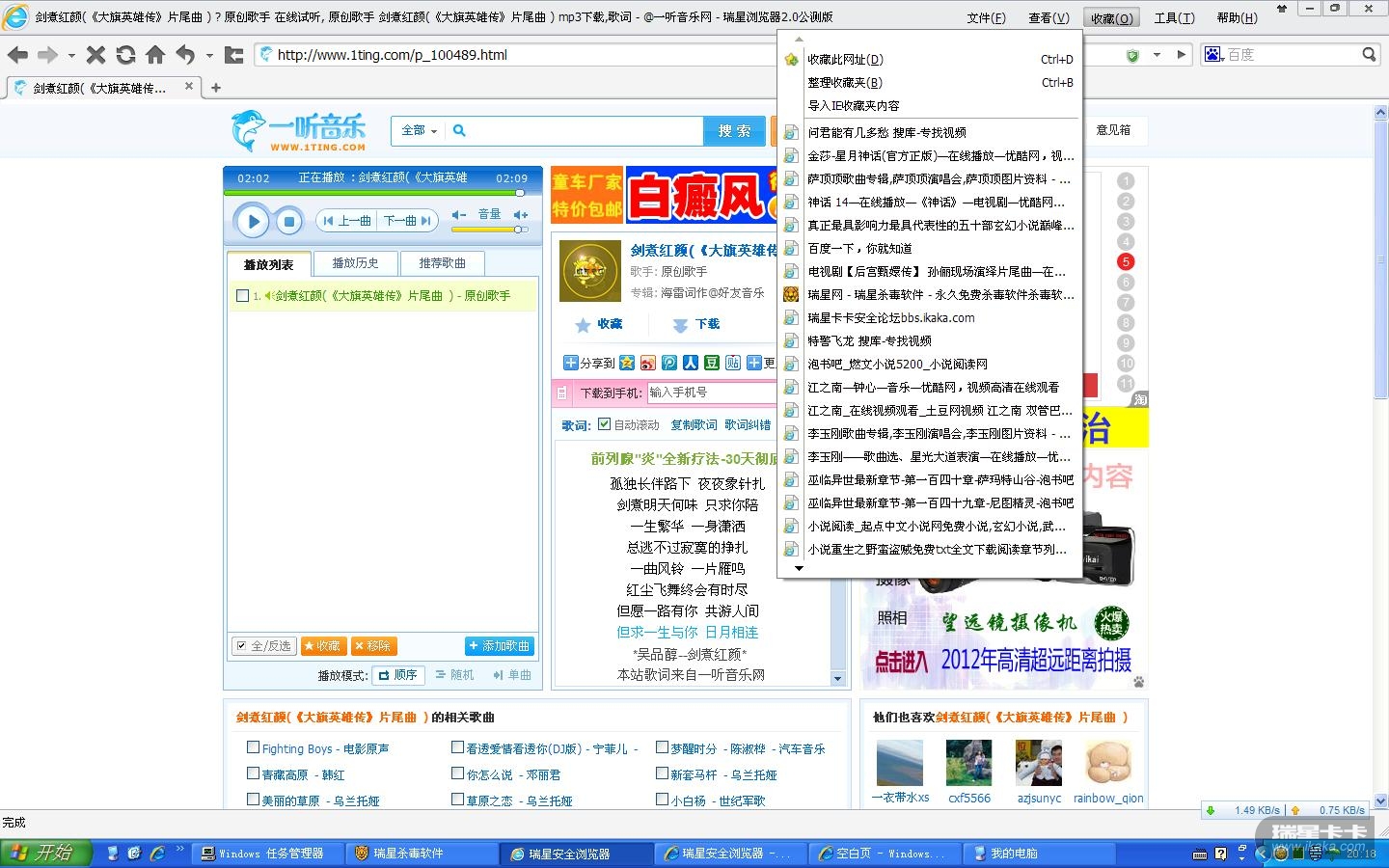Click the 添加歌曲 button
The image size is (1389, 868).
[499, 646]
